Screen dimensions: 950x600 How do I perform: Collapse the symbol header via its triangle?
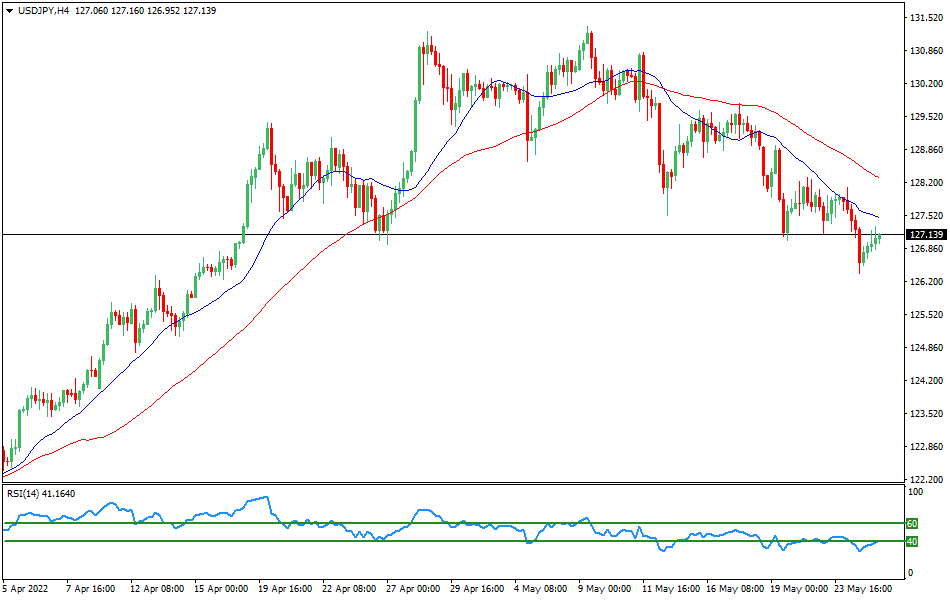click(8, 11)
